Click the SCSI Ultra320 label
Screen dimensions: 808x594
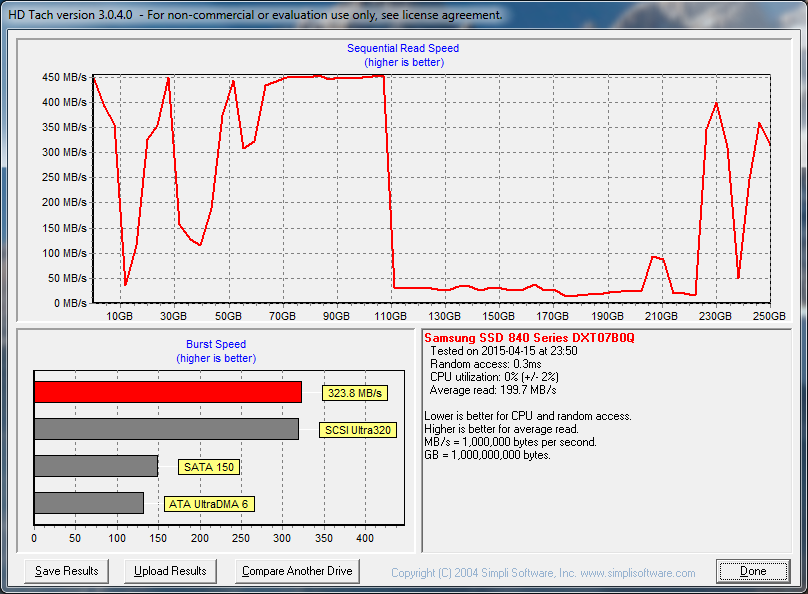click(358, 430)
